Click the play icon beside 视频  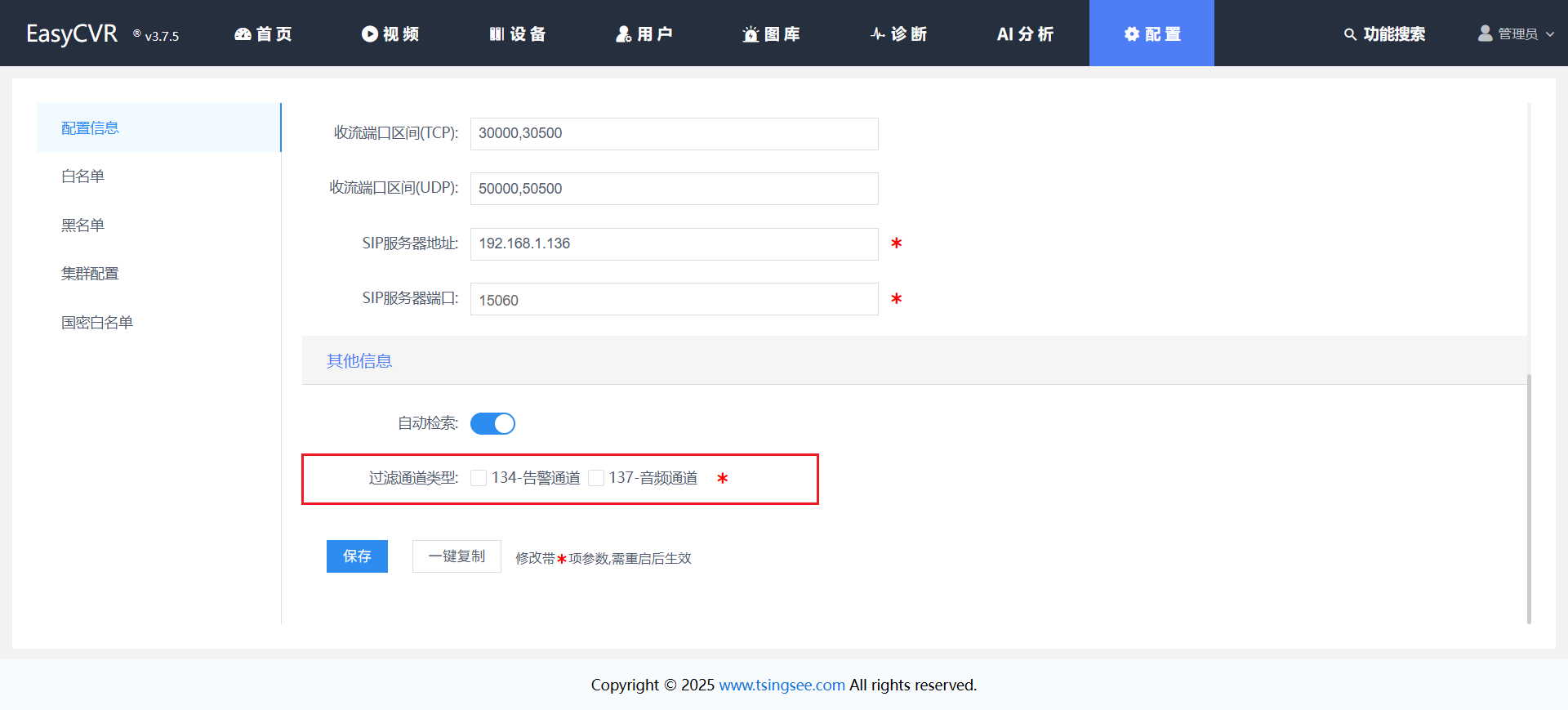pos(370,33)
